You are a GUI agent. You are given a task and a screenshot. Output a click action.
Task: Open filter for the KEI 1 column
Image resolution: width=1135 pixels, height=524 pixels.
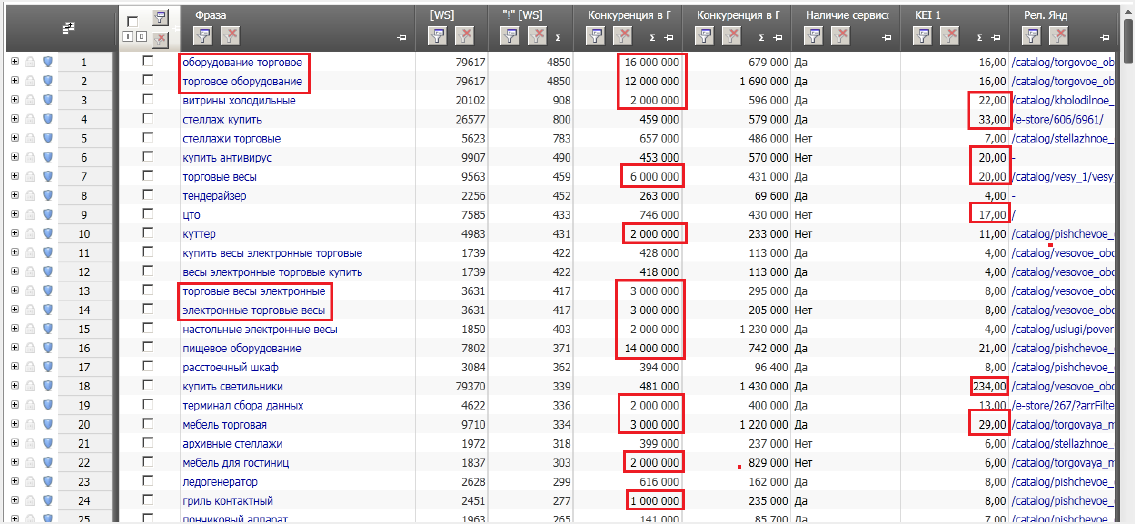click(x=923, y=35)
